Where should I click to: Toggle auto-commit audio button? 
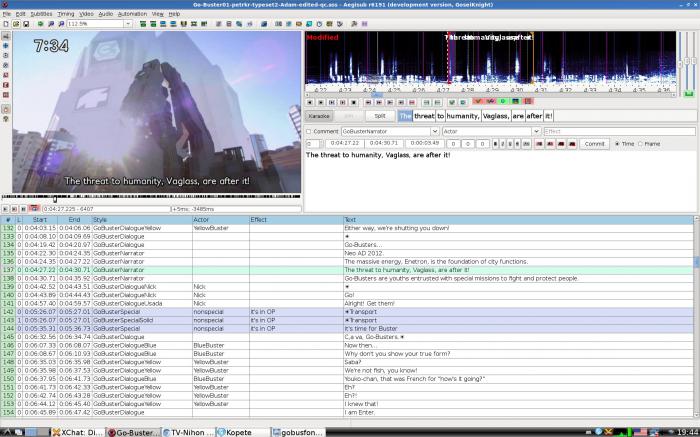(478, 101)
